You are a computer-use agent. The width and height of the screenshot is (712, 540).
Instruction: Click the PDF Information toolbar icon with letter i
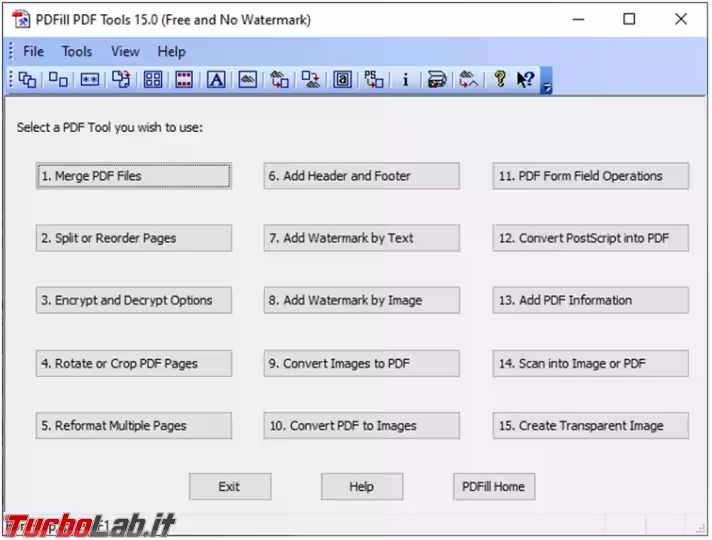pyautogui.click(x=405, y=80)
